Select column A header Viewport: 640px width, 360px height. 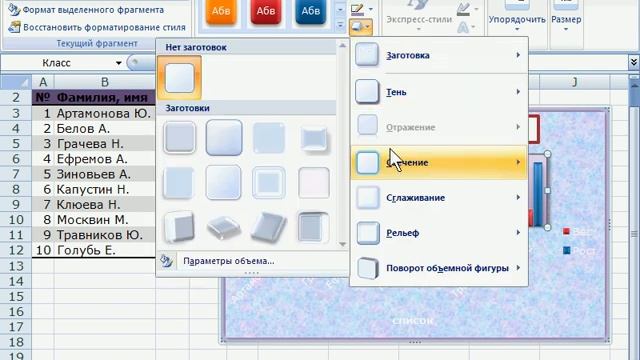pyautogui.click(x=43, y=82)
